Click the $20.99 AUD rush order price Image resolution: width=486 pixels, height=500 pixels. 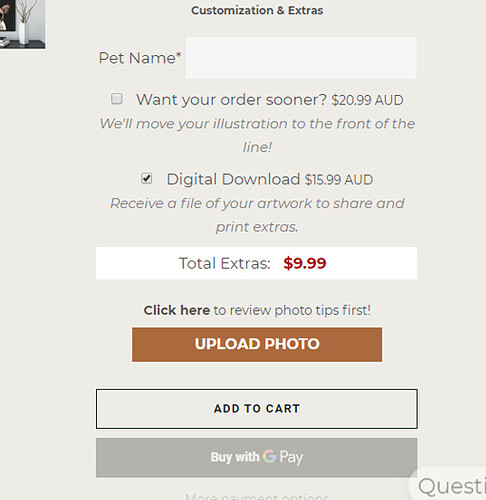[x=367, y=100]
